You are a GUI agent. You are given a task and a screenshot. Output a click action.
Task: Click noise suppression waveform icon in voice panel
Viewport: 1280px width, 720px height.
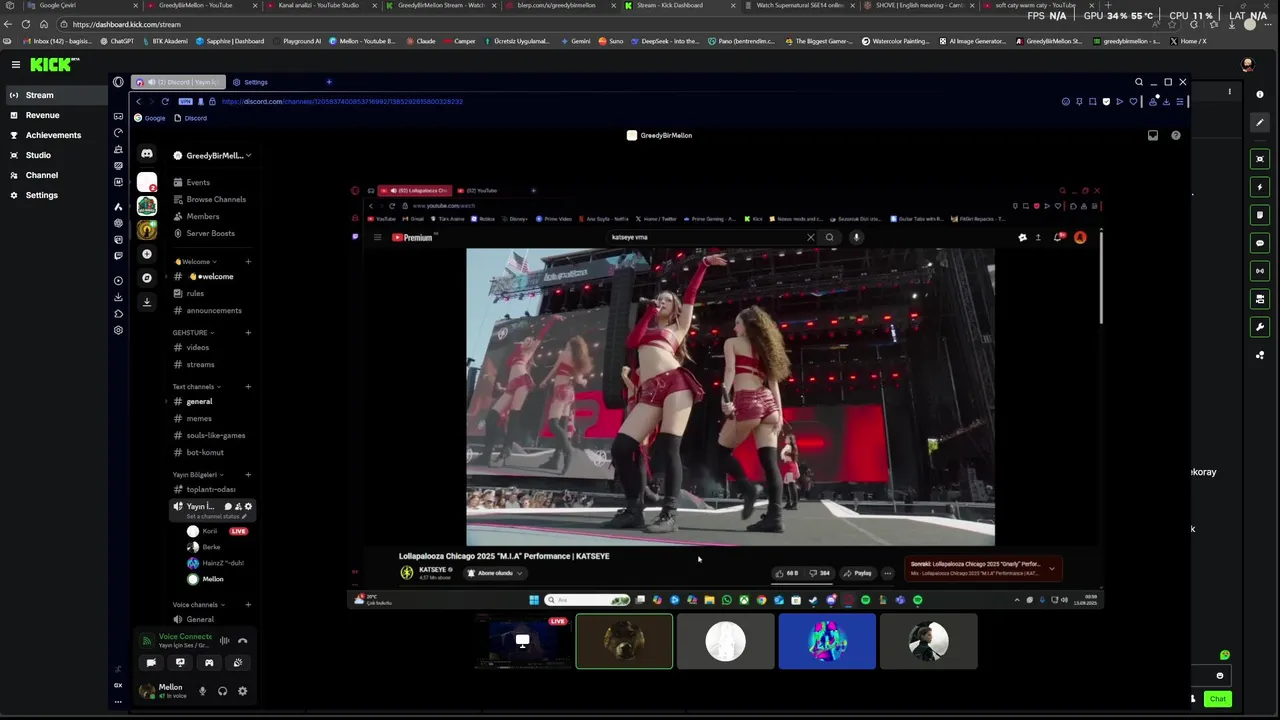click(x=225, y=641)
